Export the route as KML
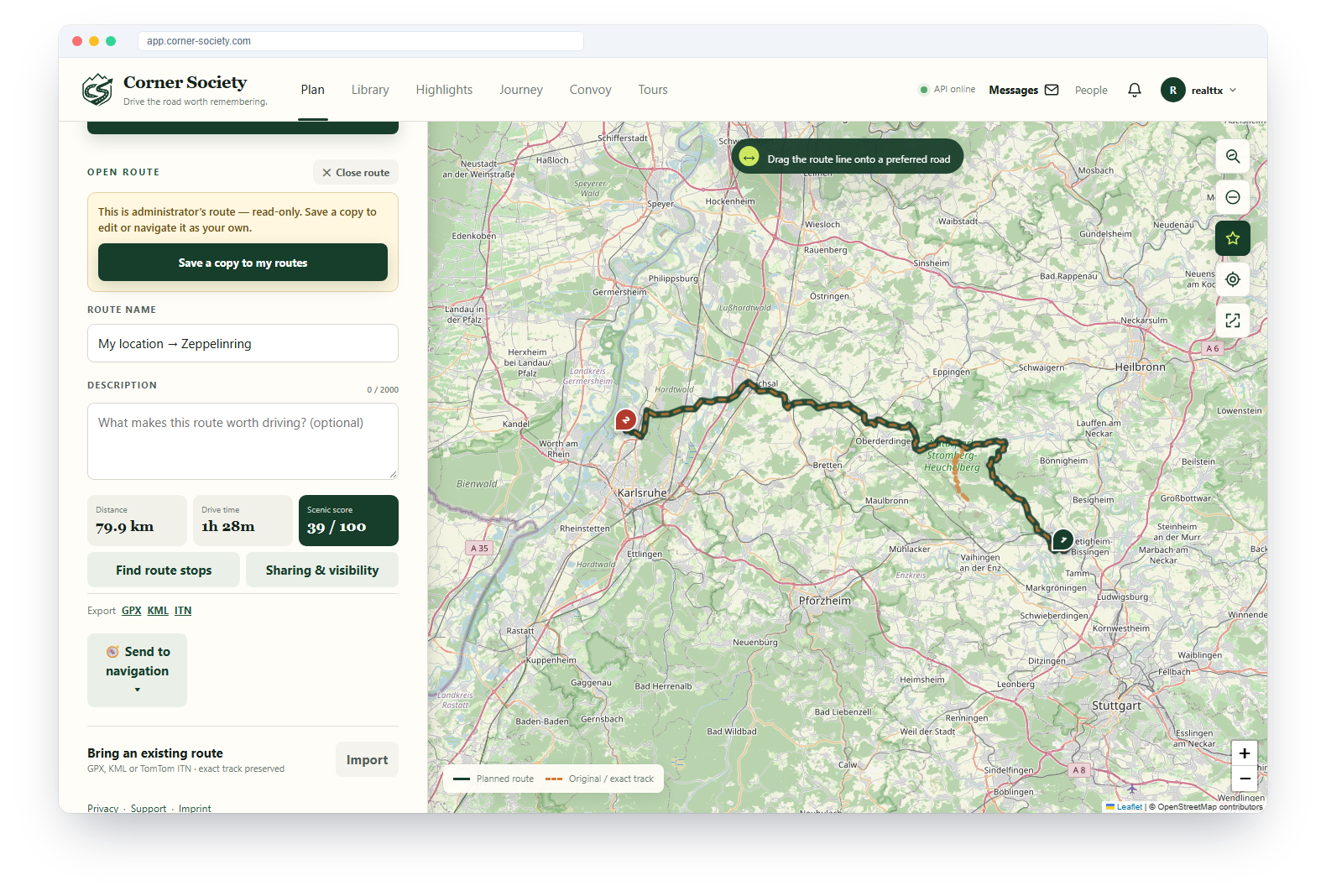Viewport: 1326px width, 896px height. click(158, 611)
